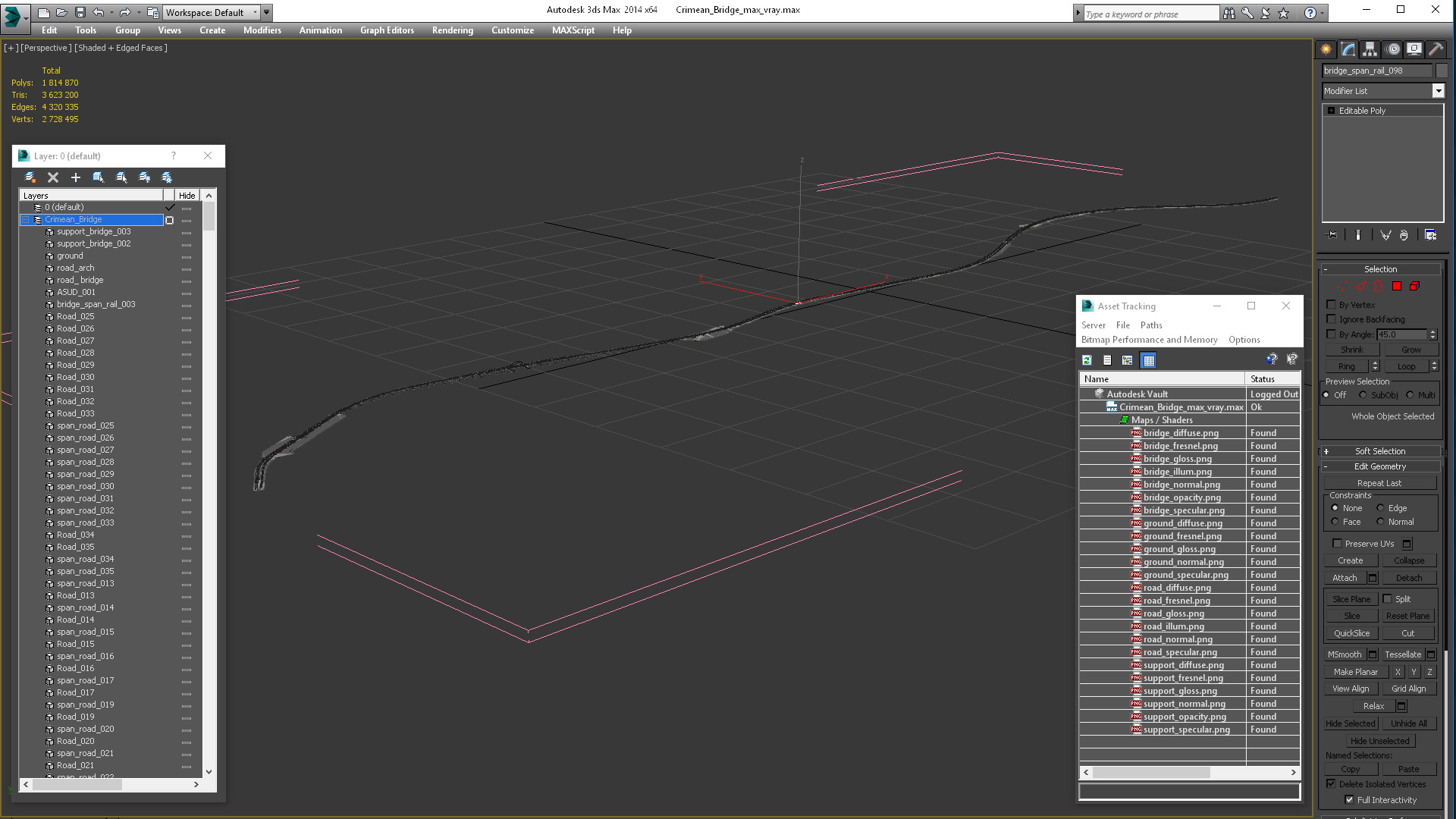Open the Hierarchy command panel tab

coord(1370,49)
